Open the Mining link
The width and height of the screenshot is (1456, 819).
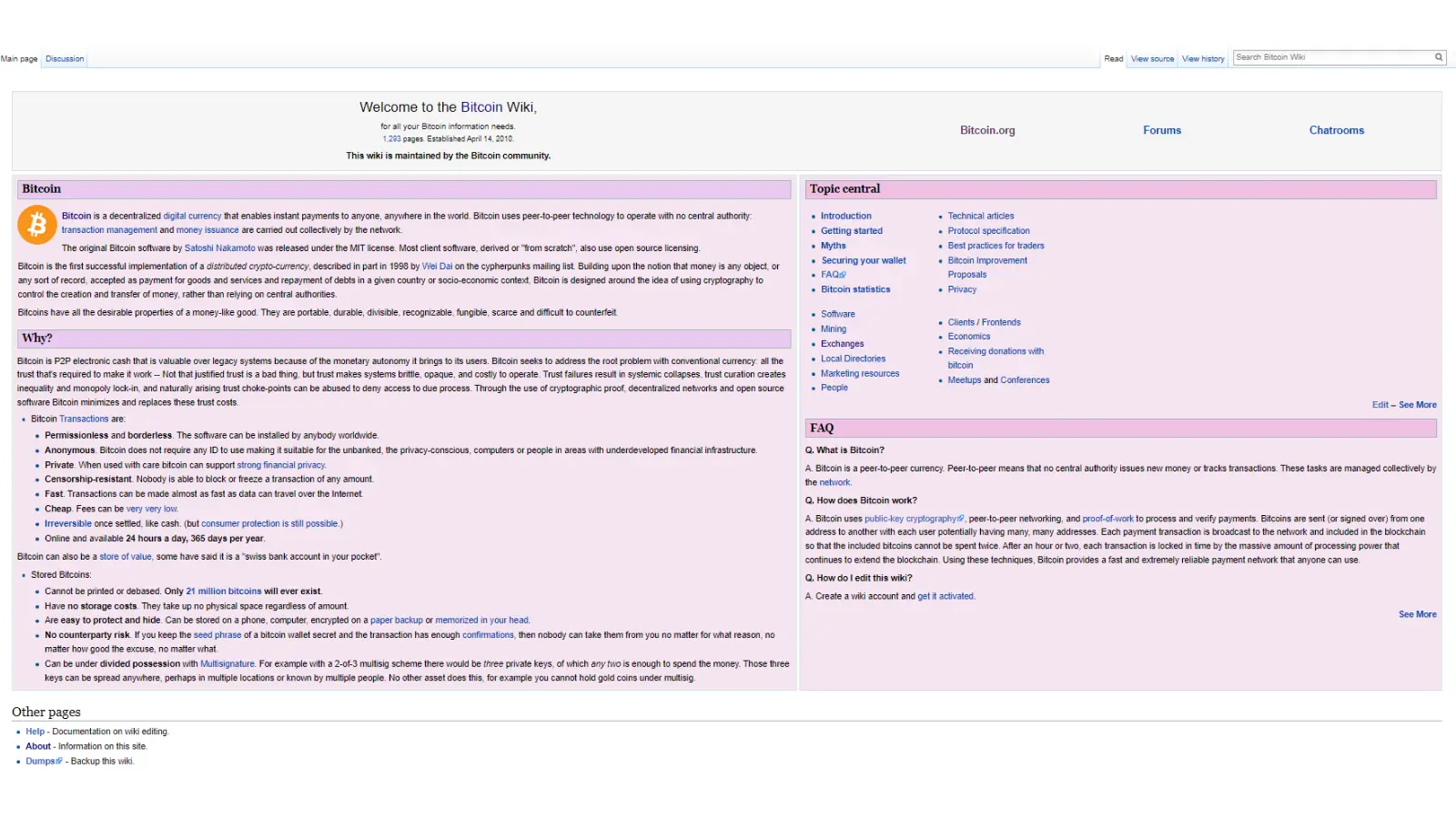click(x=834, y=329)
